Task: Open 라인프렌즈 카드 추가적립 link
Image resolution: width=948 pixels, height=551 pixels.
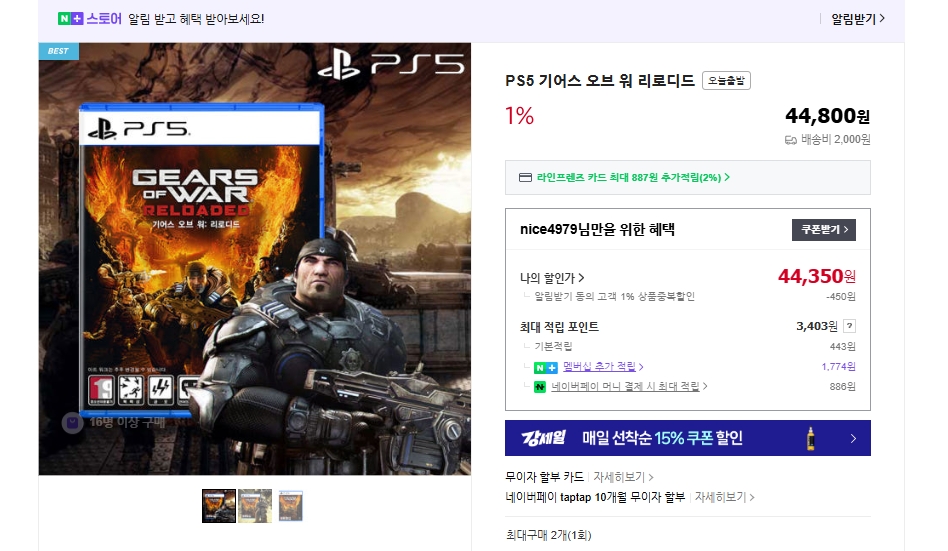Action: point(633,177)
